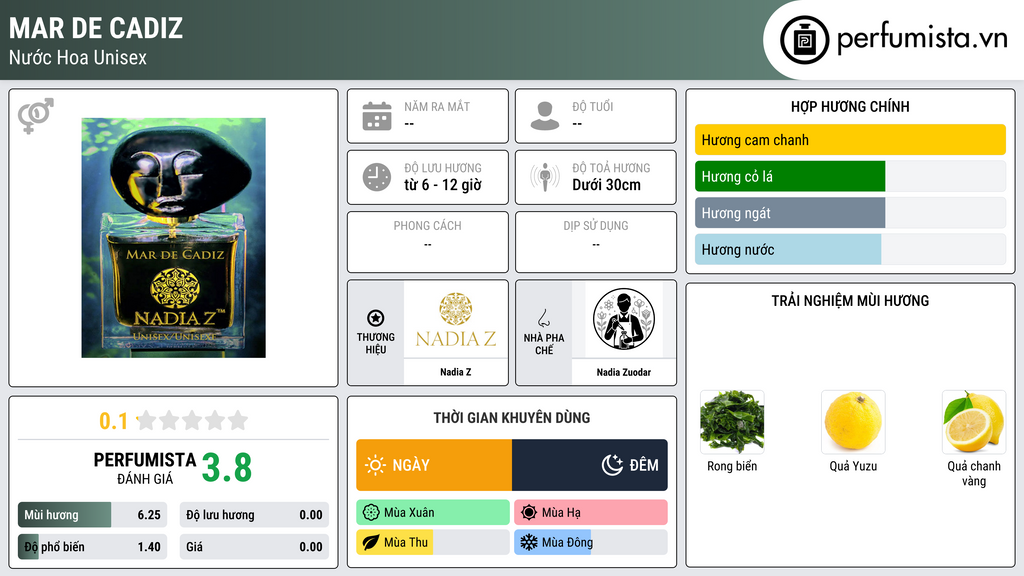Select the Quả chanh vàng lemon image
This screenshot has width=1024, height=576.
click(x=974, y=422)
